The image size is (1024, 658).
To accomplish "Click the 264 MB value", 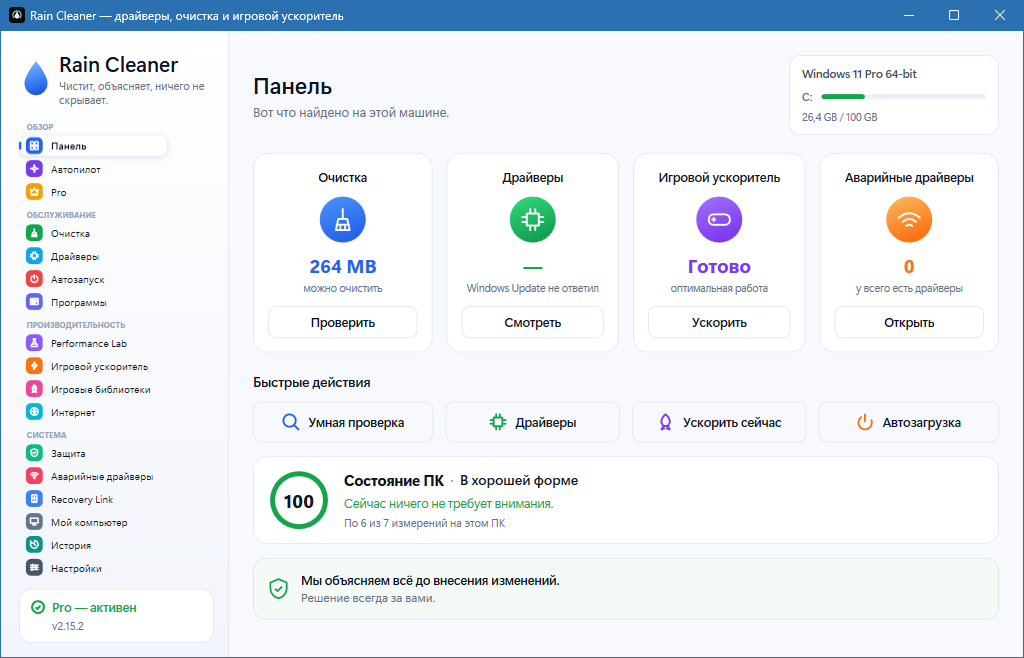I will (343, 266).
